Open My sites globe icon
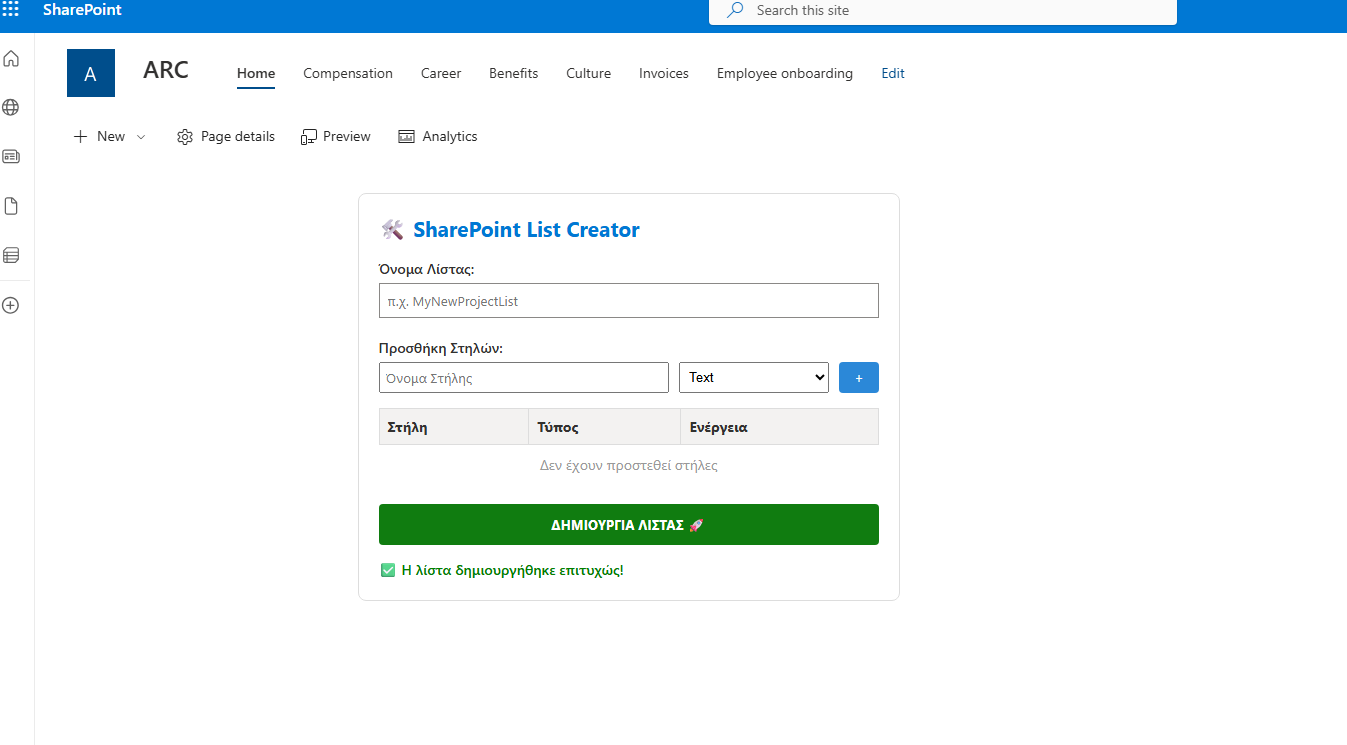This screenshot has width=1347, height=745. click(x=11, y=107)
